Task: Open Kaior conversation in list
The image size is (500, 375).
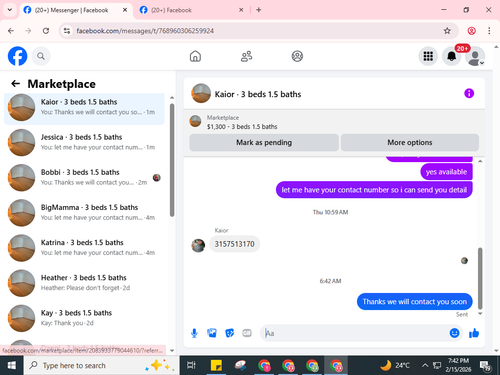Action: click(x=84, y=108)
